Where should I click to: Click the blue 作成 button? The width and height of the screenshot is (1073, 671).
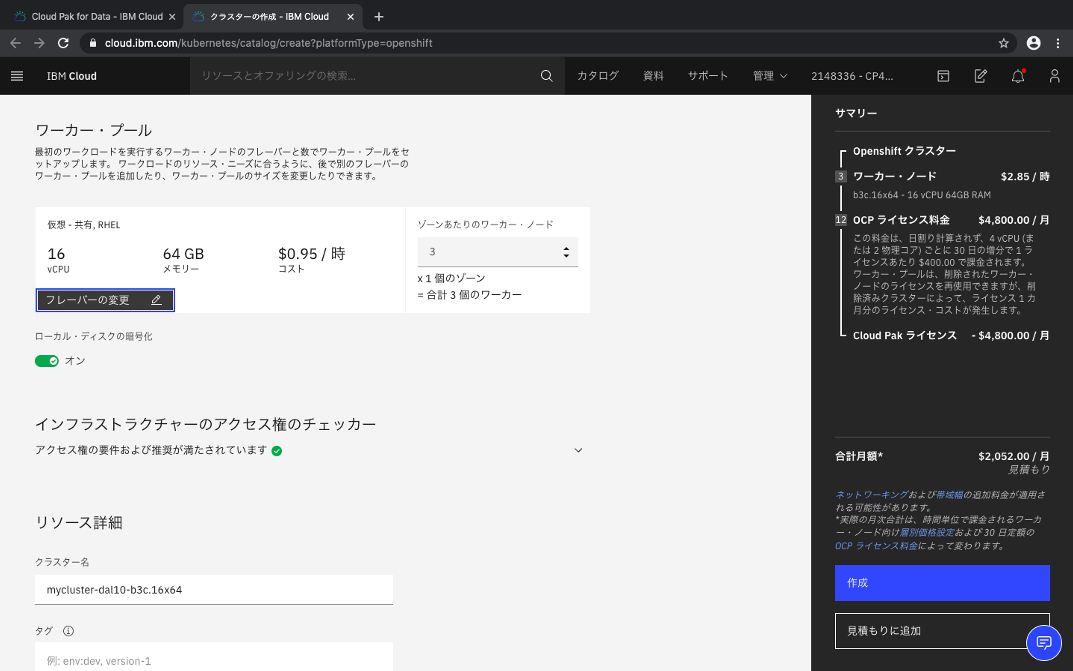coord(942,583)
